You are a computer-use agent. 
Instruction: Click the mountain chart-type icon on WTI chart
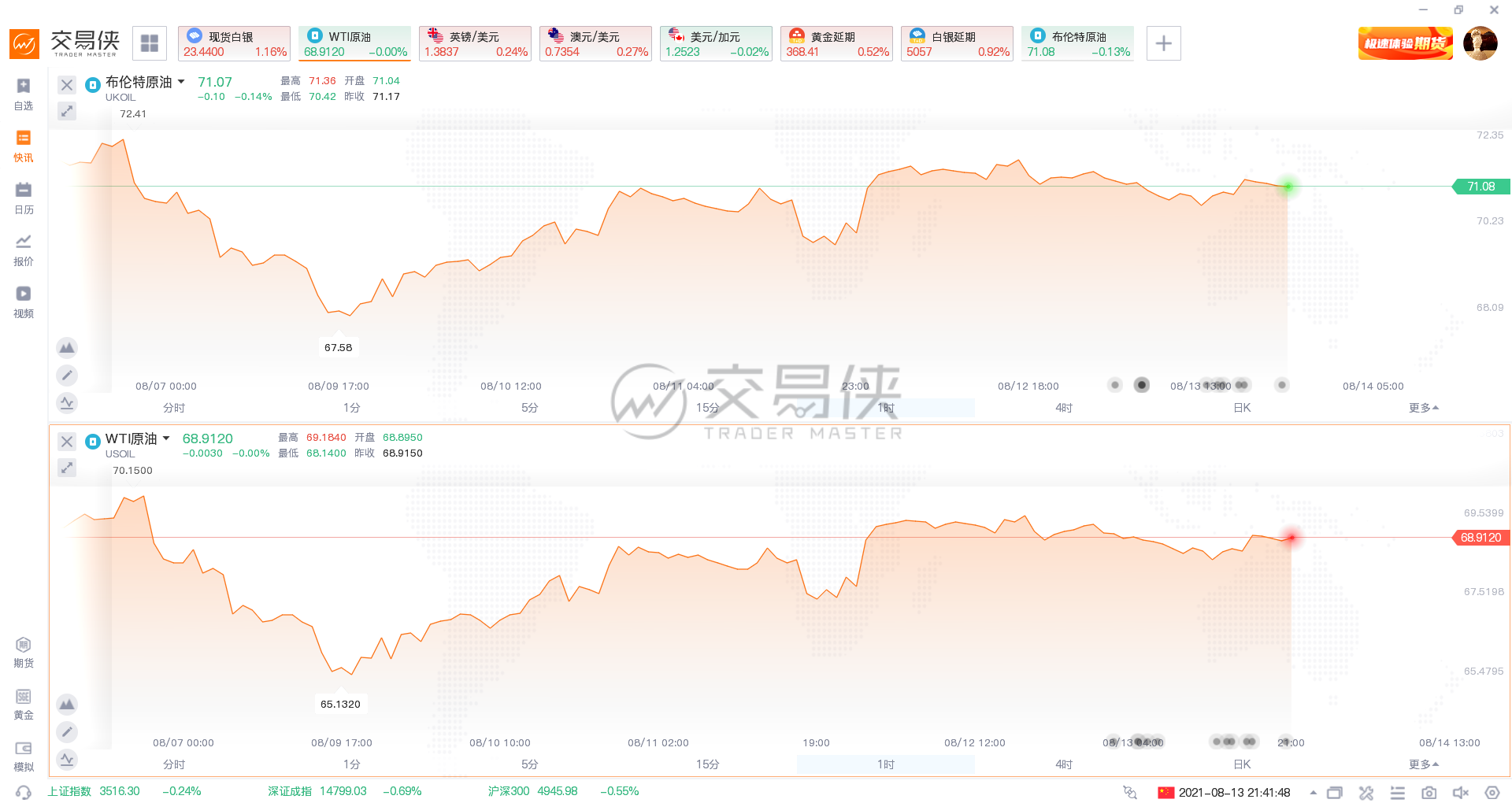[67, 704]
